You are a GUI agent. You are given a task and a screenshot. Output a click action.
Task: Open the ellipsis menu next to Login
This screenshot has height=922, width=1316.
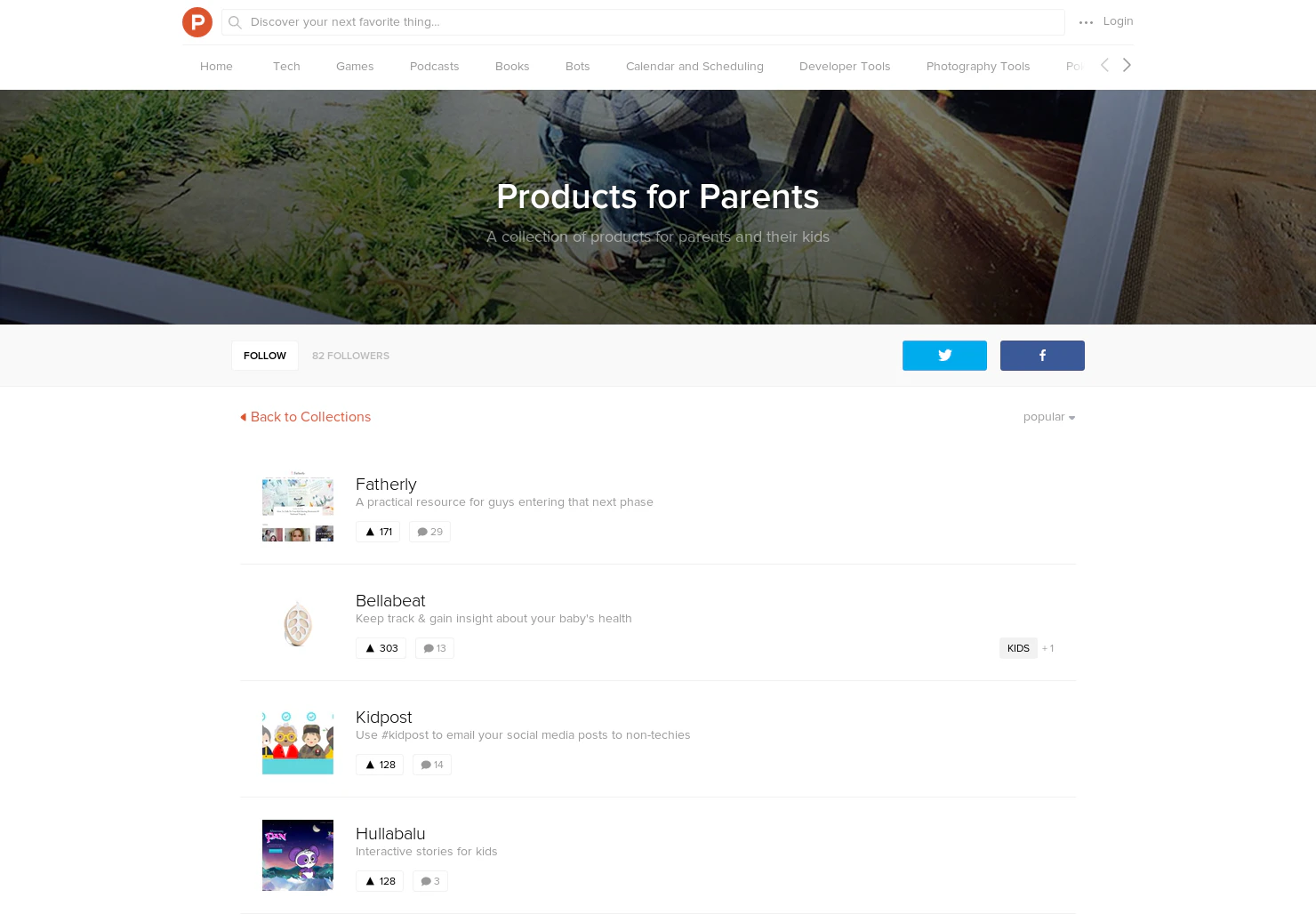point(1086,22)
